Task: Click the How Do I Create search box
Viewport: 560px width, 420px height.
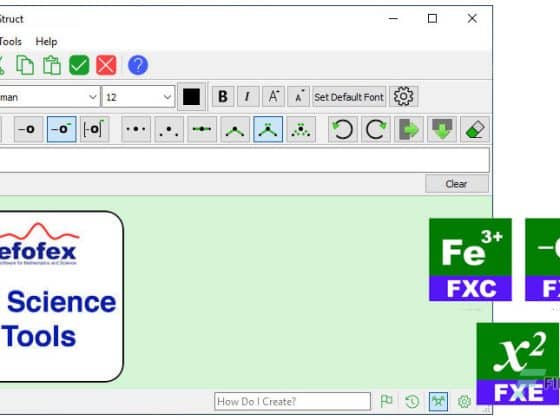Action: point(292,401)
